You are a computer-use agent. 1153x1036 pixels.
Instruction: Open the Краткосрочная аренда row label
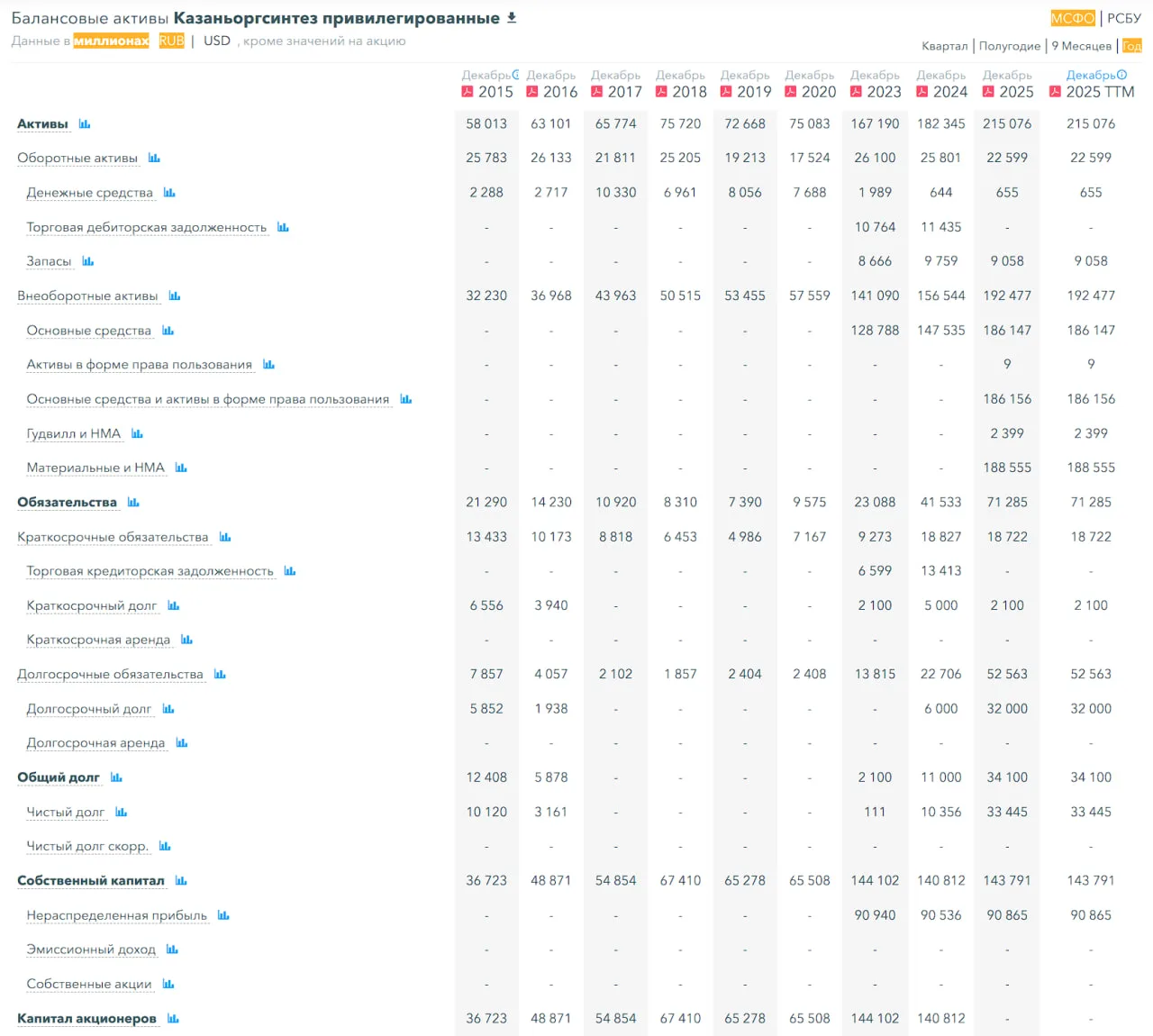click(98, 640)
